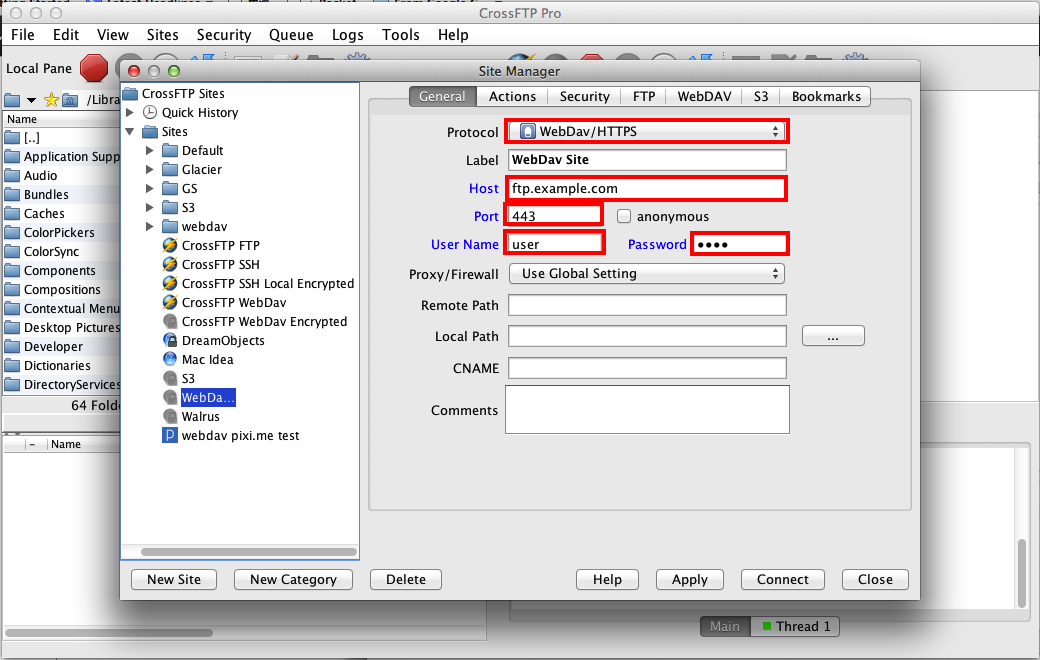Open the Queue menu
Screen dimensions: 1040x660
(291, 34)
